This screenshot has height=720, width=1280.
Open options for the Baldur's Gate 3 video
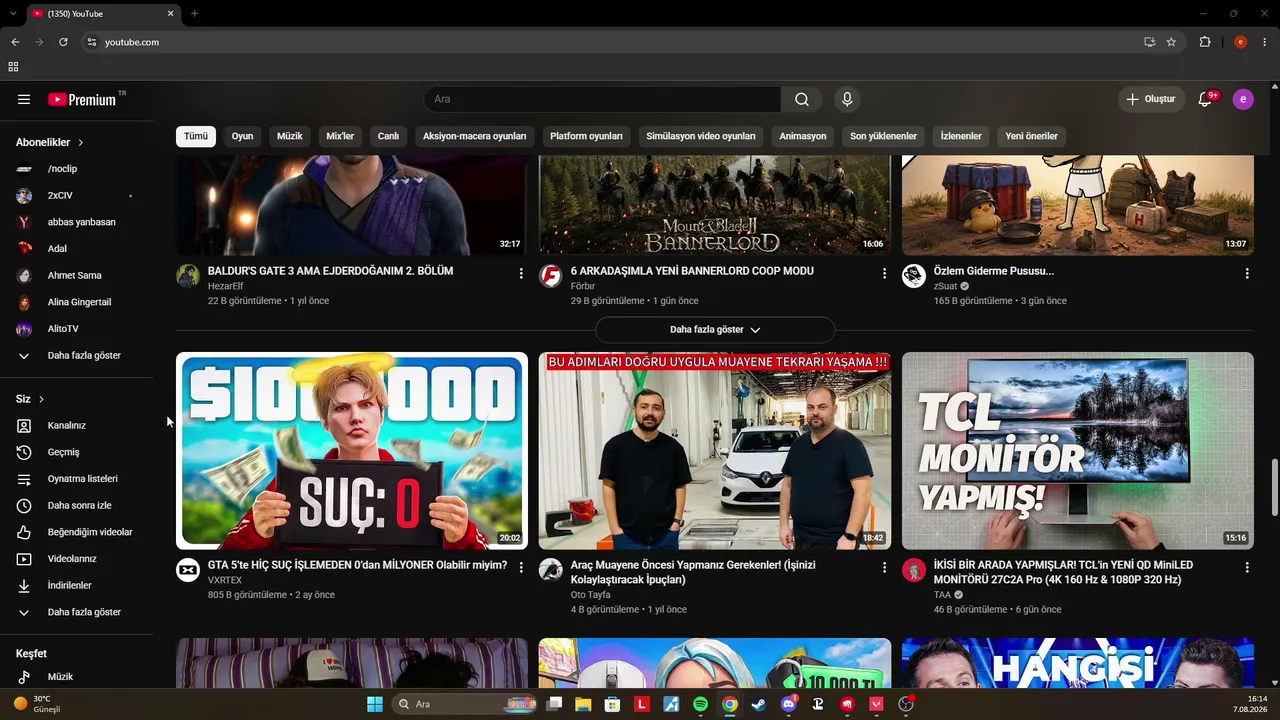[x=521, y=273]
